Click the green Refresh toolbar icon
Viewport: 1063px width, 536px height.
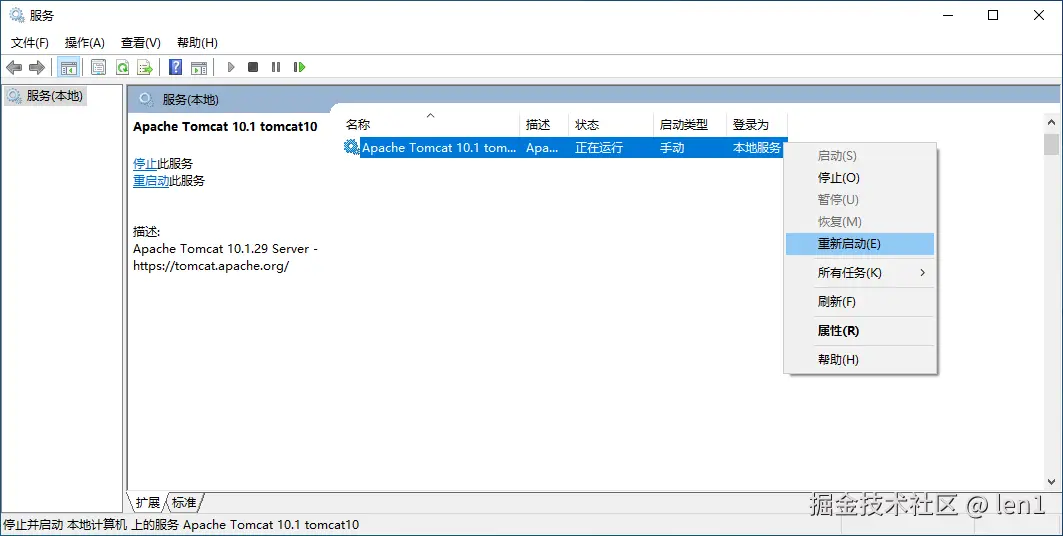[x=122, y=67]
